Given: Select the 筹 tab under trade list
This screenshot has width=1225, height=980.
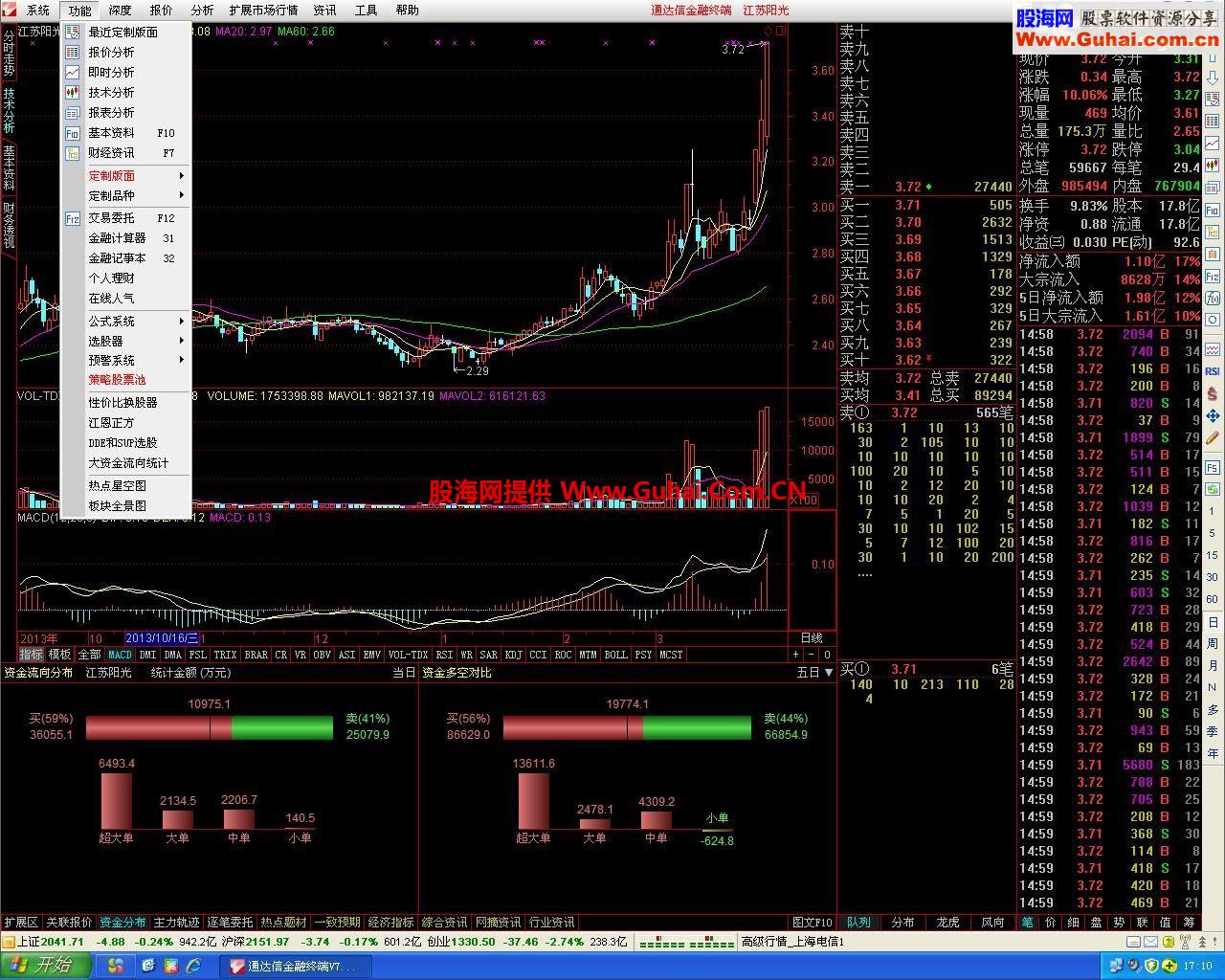Looking at the screenshot, I should coord(1189,923).
